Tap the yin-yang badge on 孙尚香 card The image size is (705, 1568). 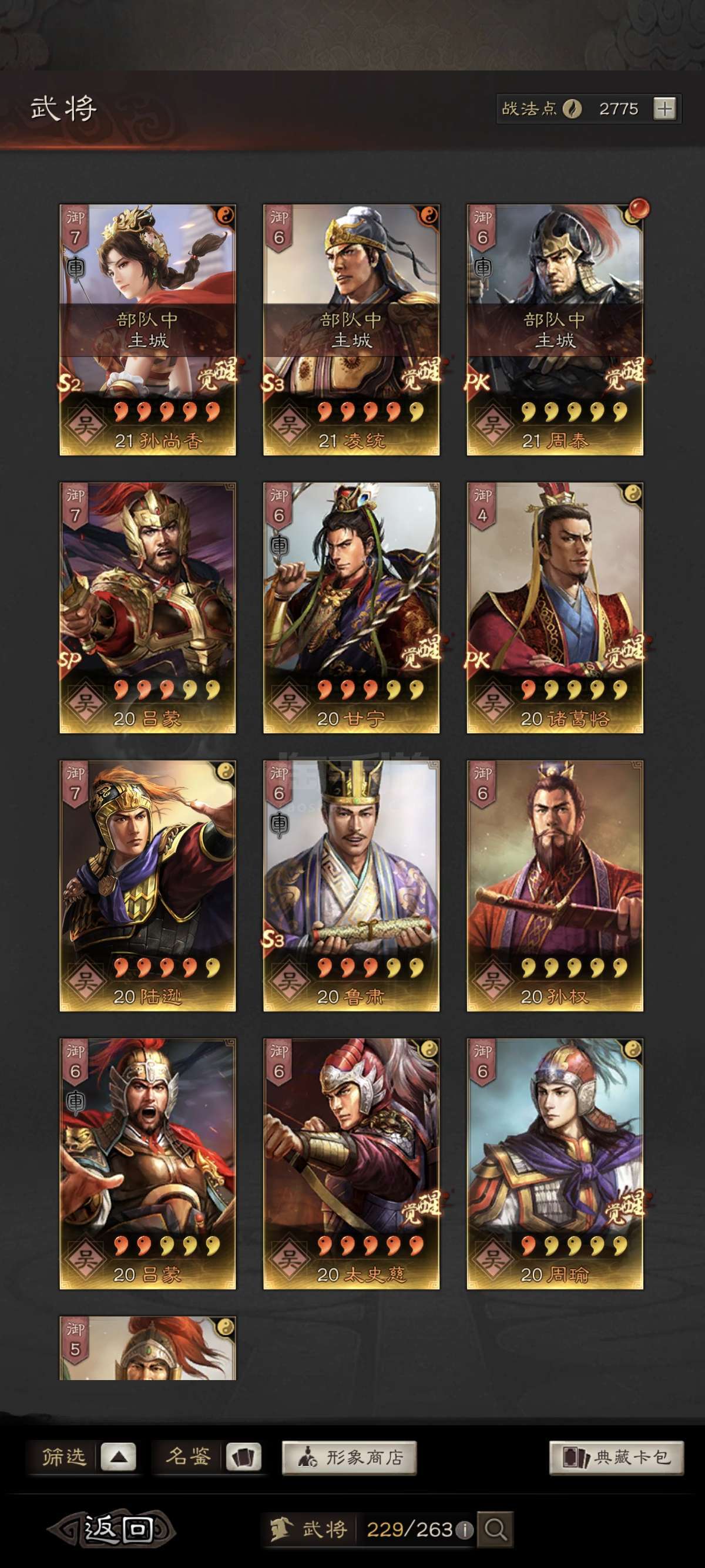click(226, 215)
